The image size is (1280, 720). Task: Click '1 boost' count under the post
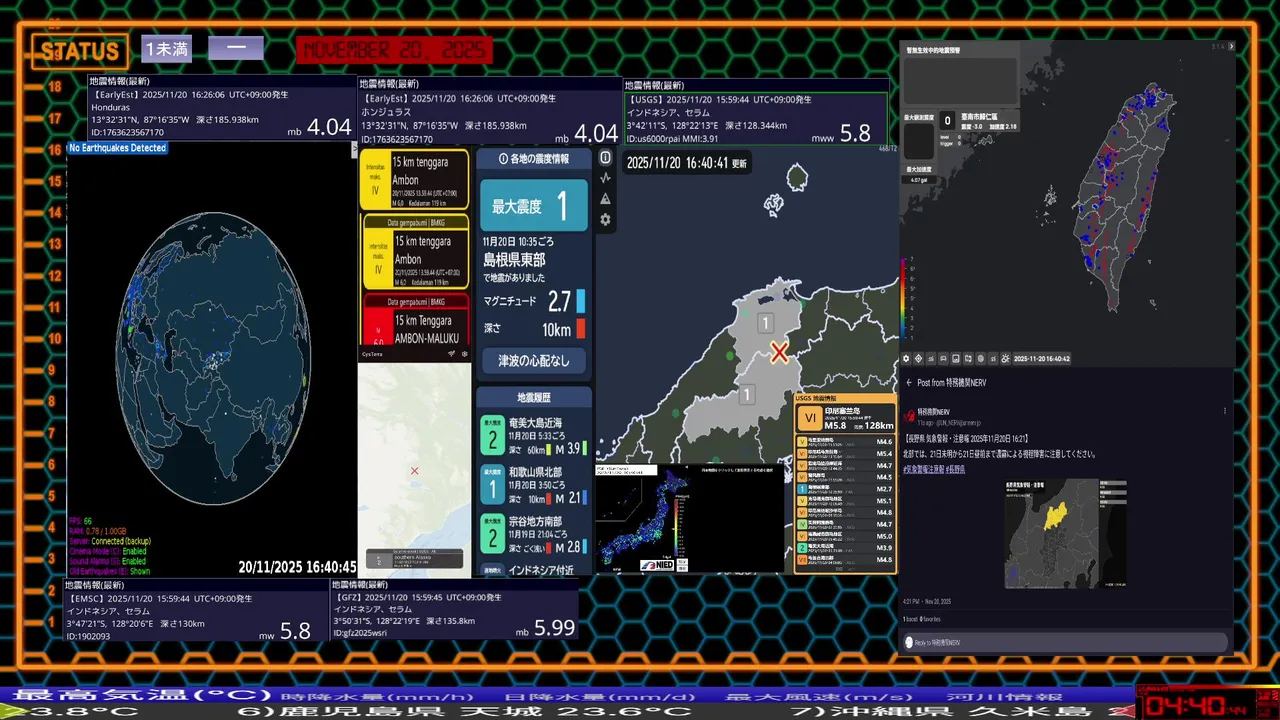coord(910,619)
